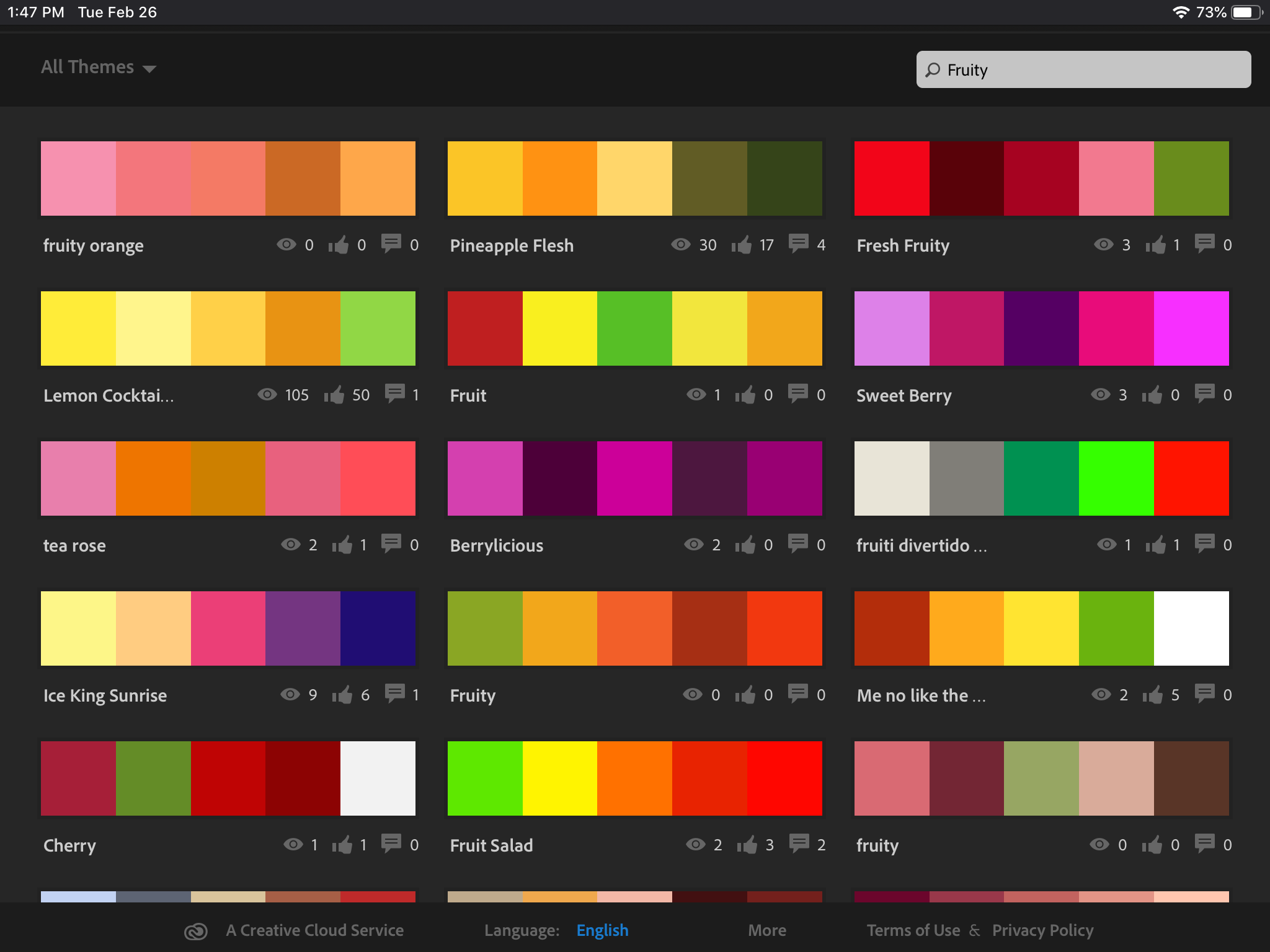Click thumbs-up for Me no like the theme
Image resolution: width=1270 pixels, height=952 pixels.
click(x=1153, y=694)
